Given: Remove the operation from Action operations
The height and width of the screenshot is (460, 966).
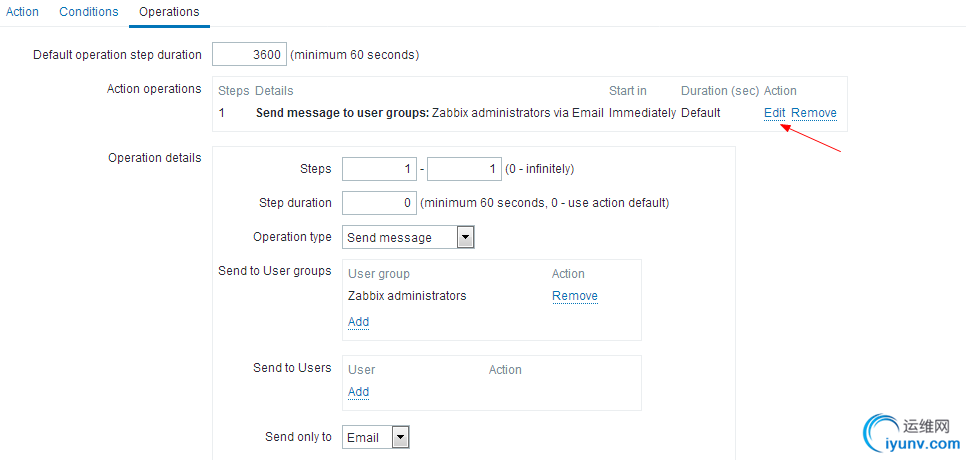Looking at the screenshot, I should coord(814,113).
